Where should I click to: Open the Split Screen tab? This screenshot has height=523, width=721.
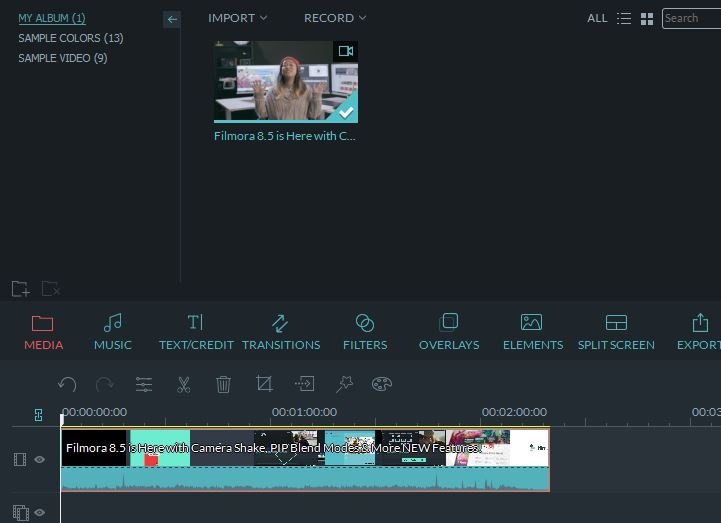[616, 333]
